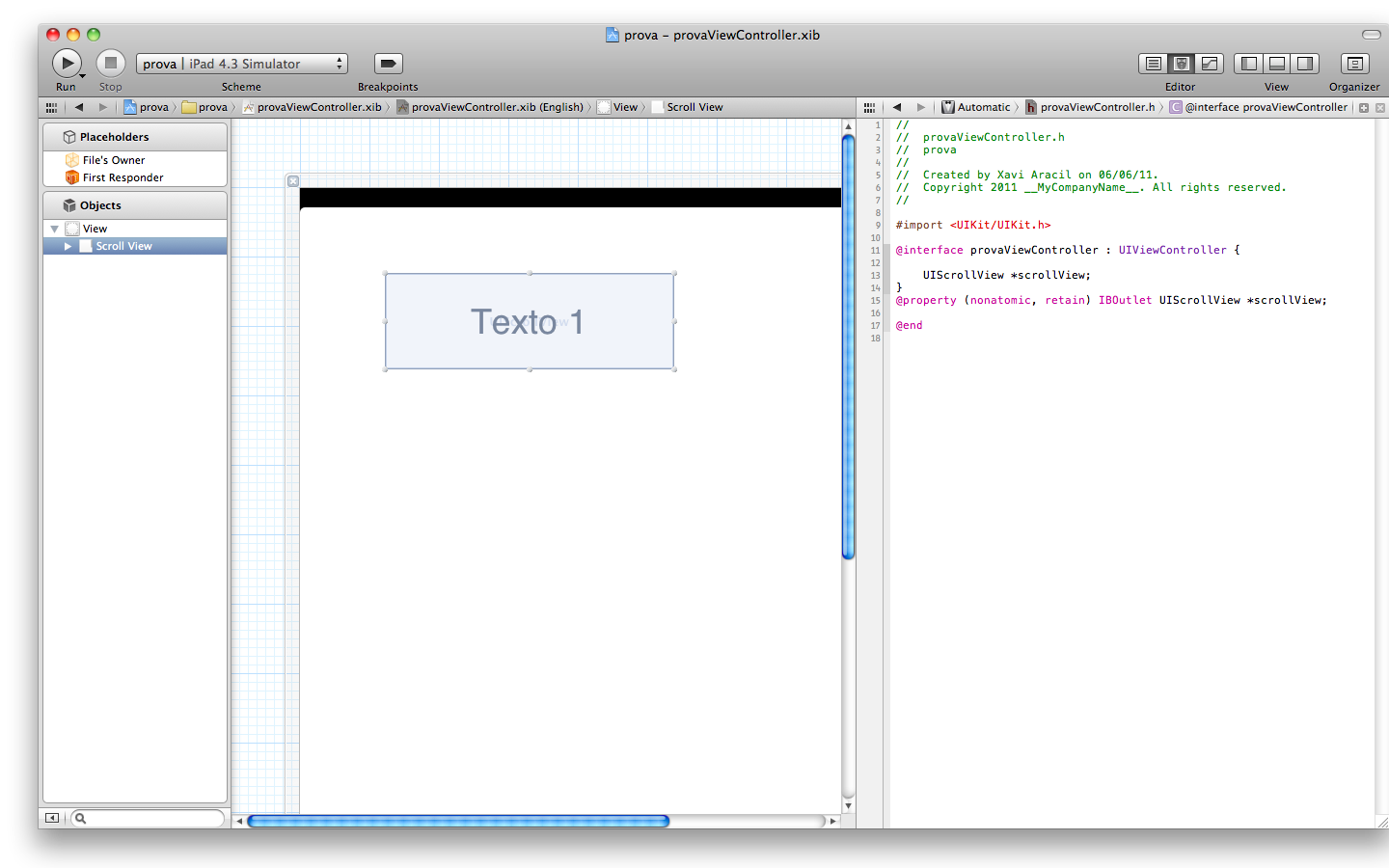
Task: Open related files menu in assistant jump bar
Action: pos(869,107)
